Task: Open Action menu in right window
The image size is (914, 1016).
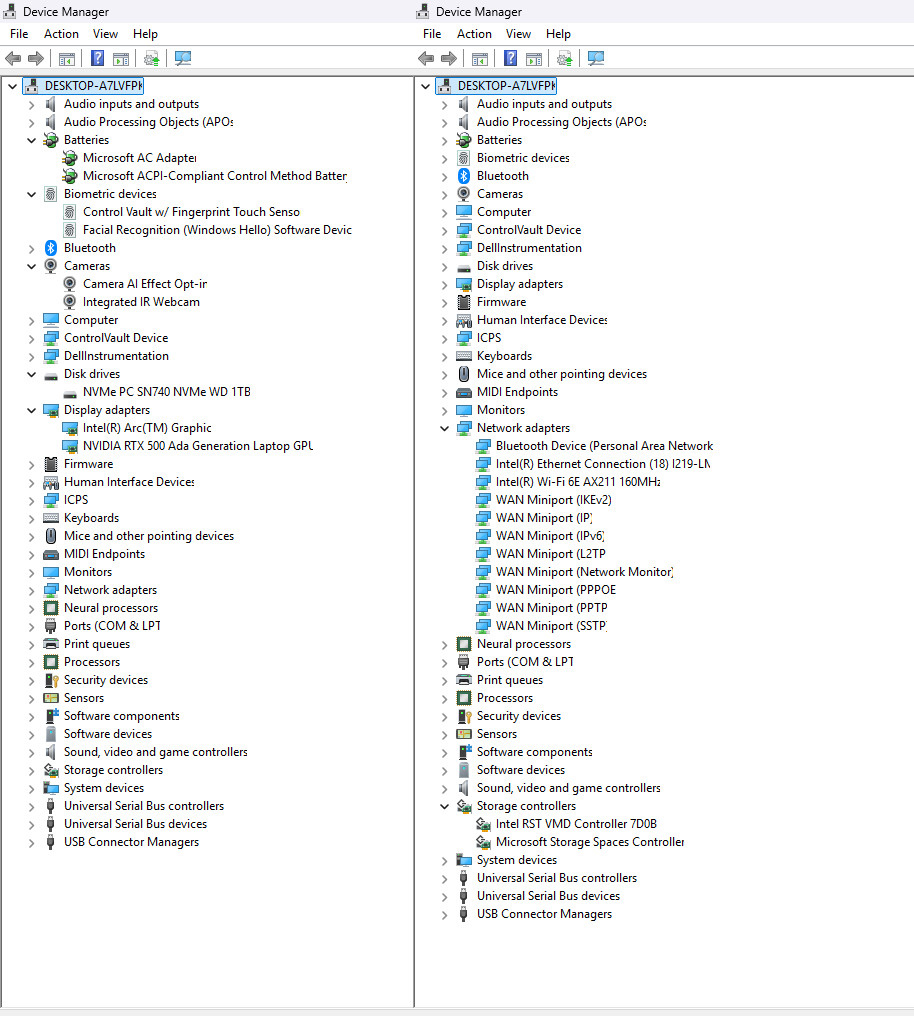Action: click(474, 34)
